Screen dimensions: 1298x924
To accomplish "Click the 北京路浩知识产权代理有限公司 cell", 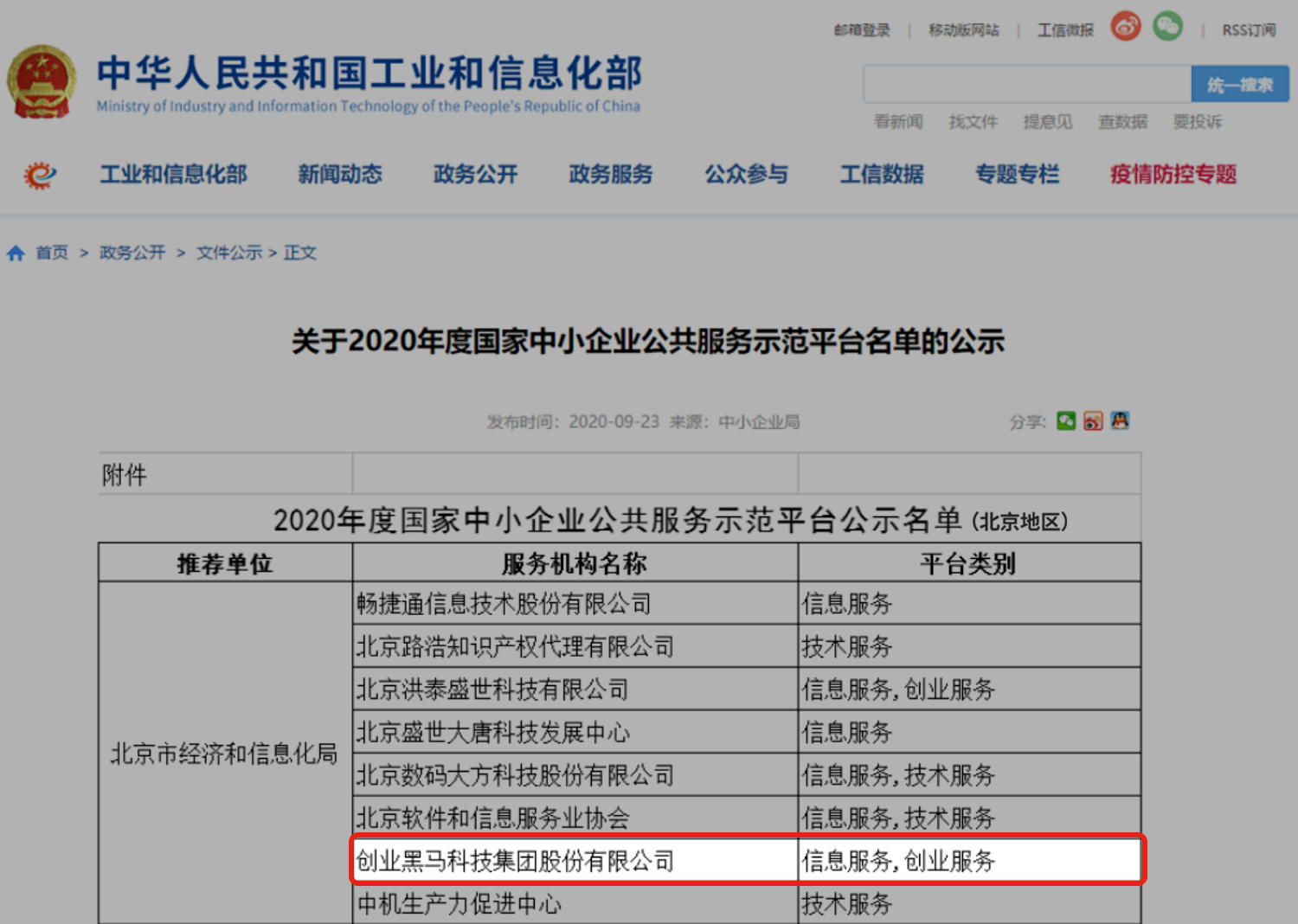I will tap(575, 646).
